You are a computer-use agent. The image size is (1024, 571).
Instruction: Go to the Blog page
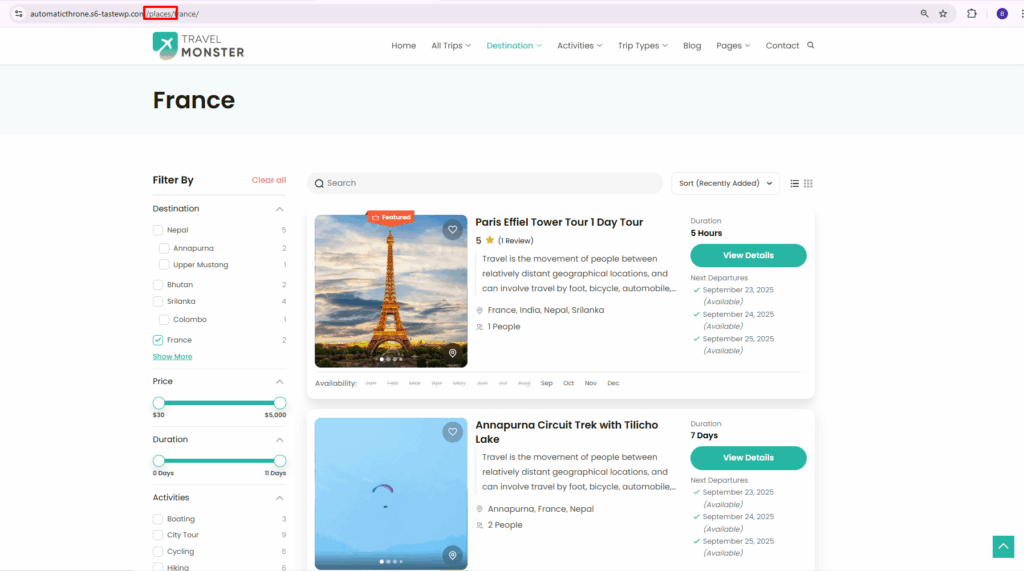coord(692,45)
